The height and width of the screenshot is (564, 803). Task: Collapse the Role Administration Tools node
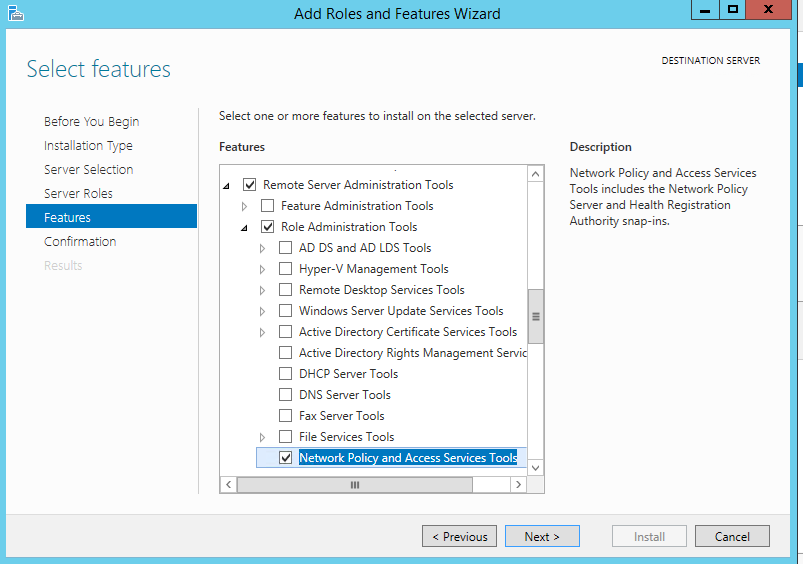(x=245, y=228)
